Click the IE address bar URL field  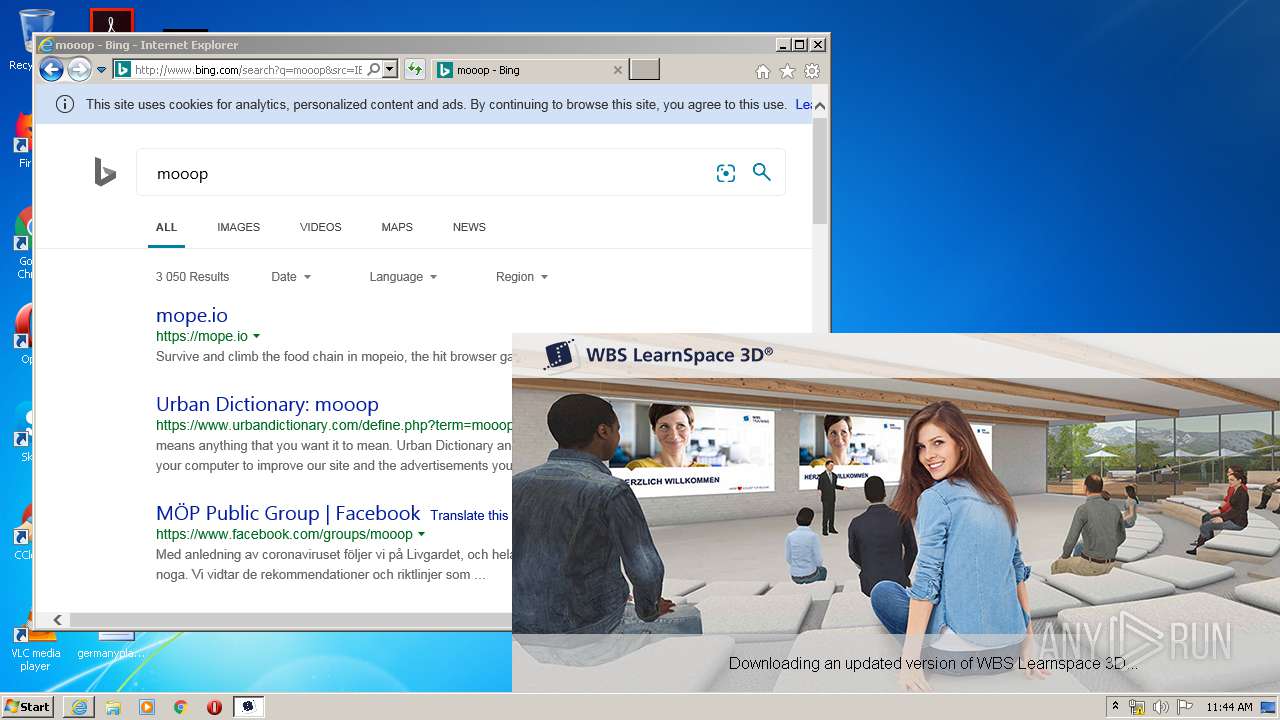point(248,70)
